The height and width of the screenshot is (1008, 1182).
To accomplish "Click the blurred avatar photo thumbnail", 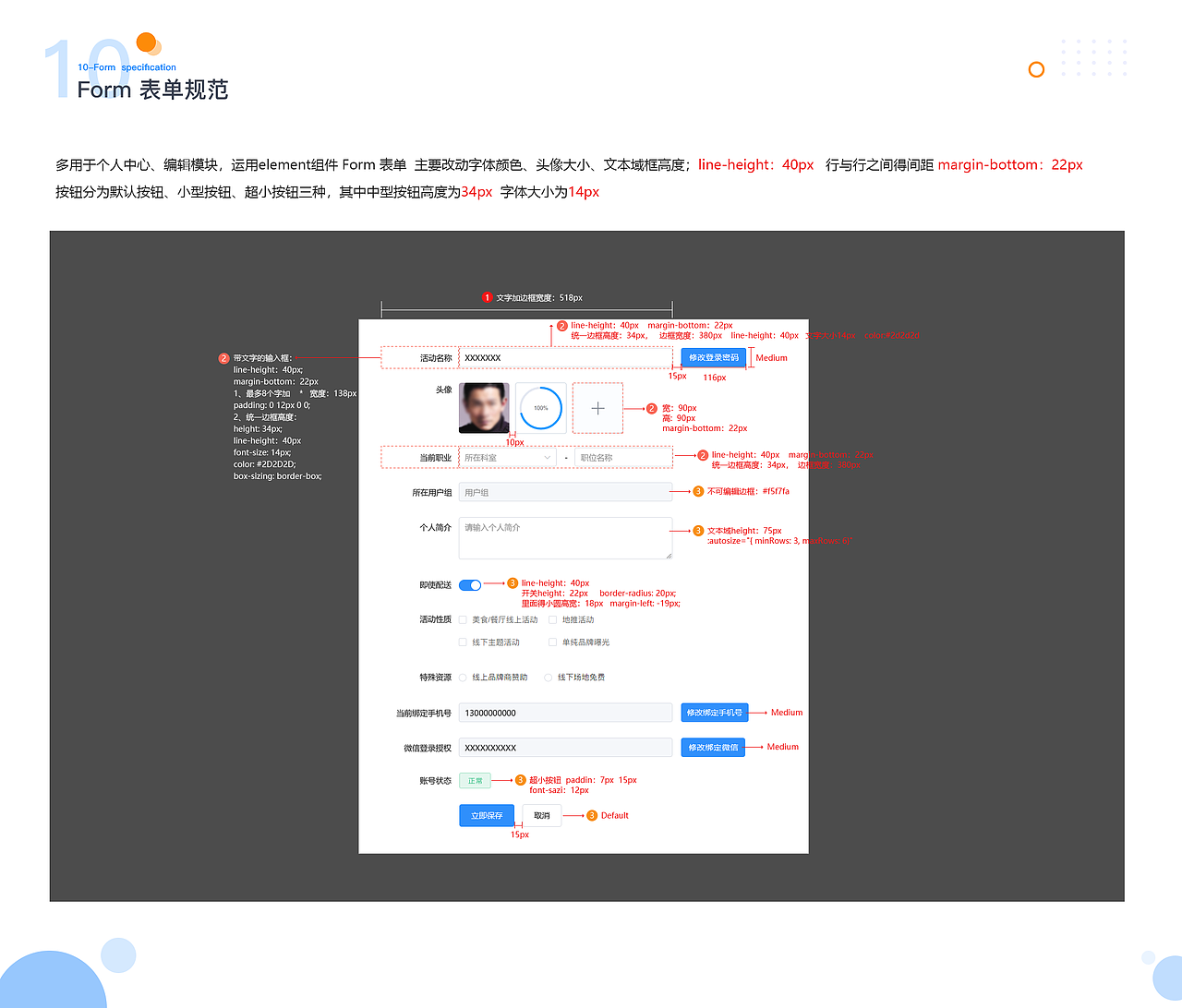I will (484, 408).
